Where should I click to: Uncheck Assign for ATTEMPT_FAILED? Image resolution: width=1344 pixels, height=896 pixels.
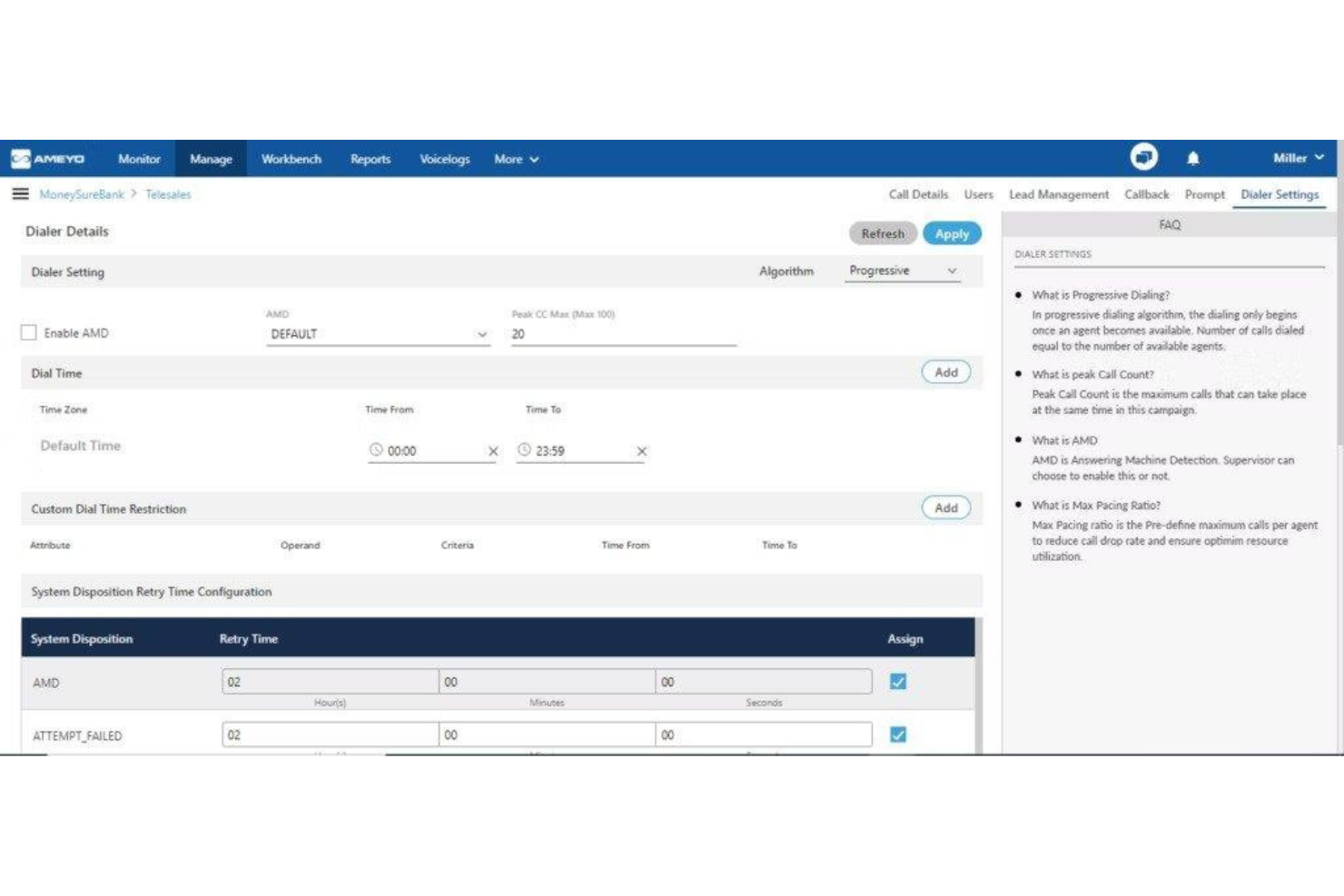(897, 734)
